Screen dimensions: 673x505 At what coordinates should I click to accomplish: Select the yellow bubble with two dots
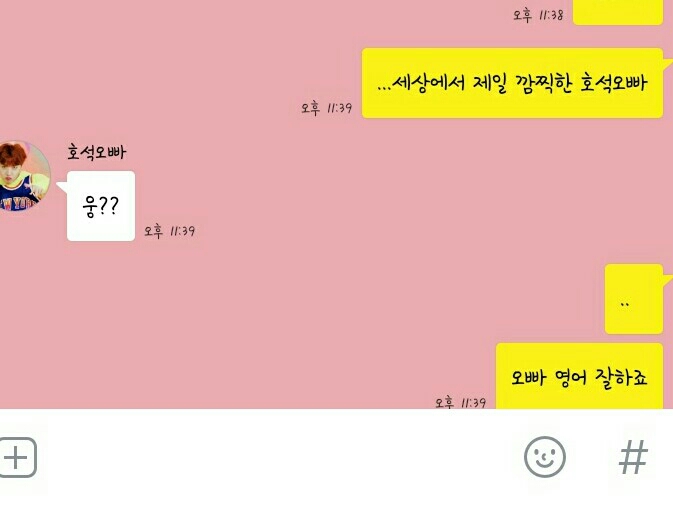pos(634,299)
